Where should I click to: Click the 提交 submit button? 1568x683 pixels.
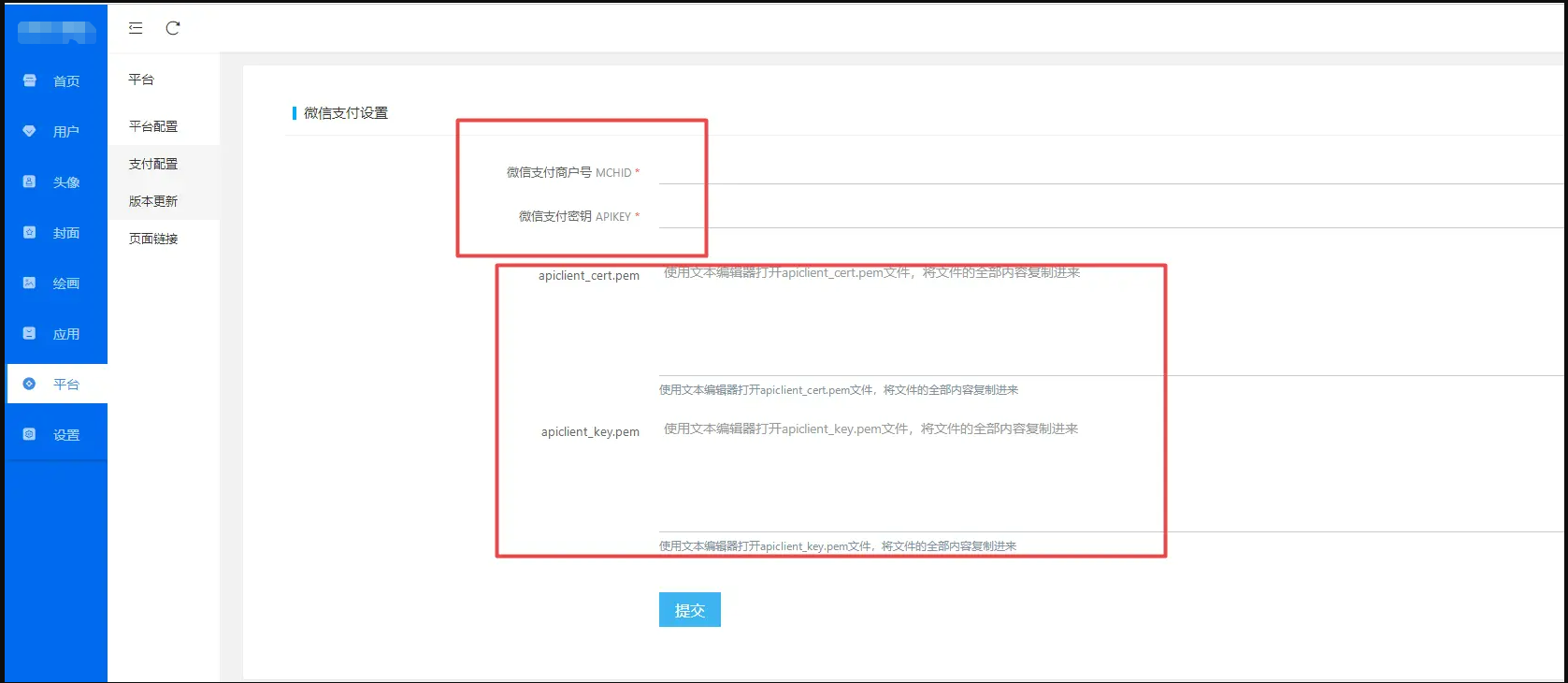[x=690, y=610]
